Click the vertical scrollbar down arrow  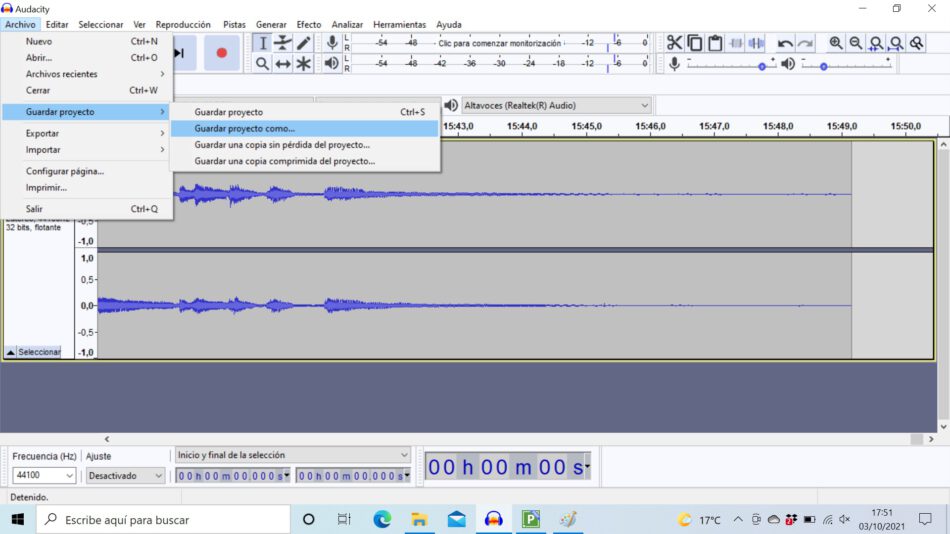point(943,427)
